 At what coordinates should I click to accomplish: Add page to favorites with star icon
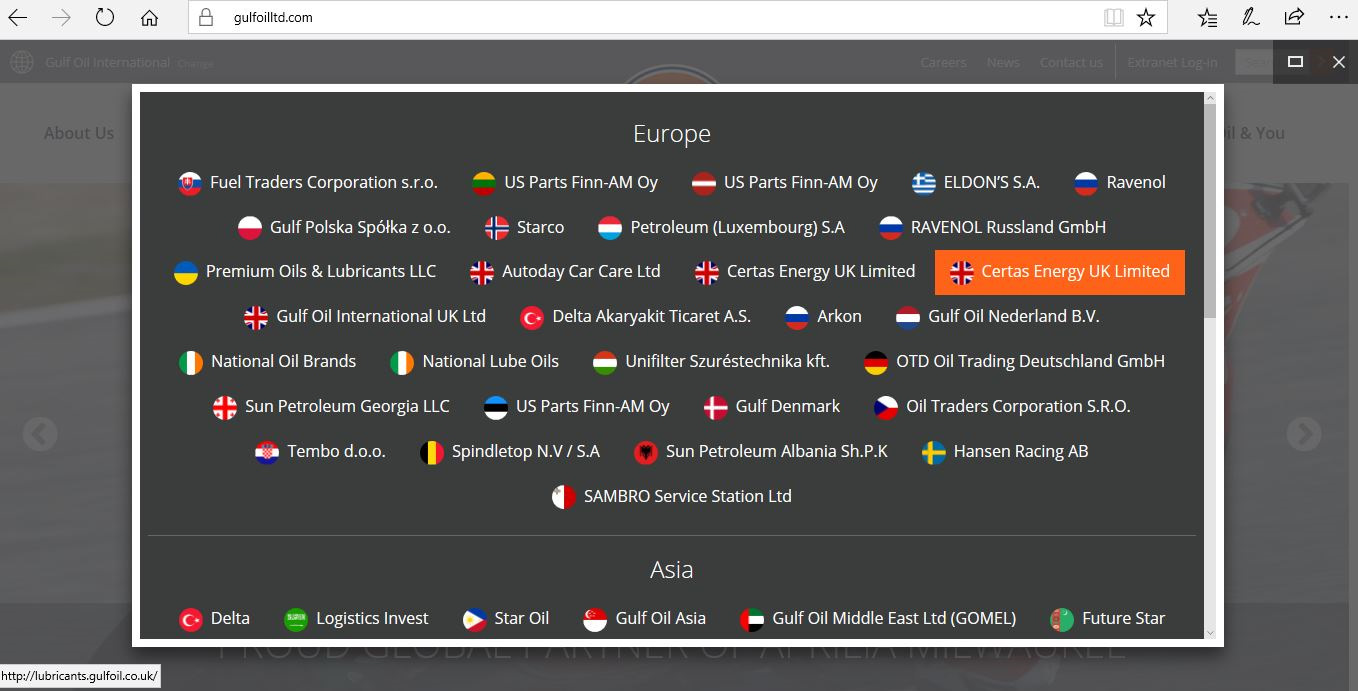1146,17
